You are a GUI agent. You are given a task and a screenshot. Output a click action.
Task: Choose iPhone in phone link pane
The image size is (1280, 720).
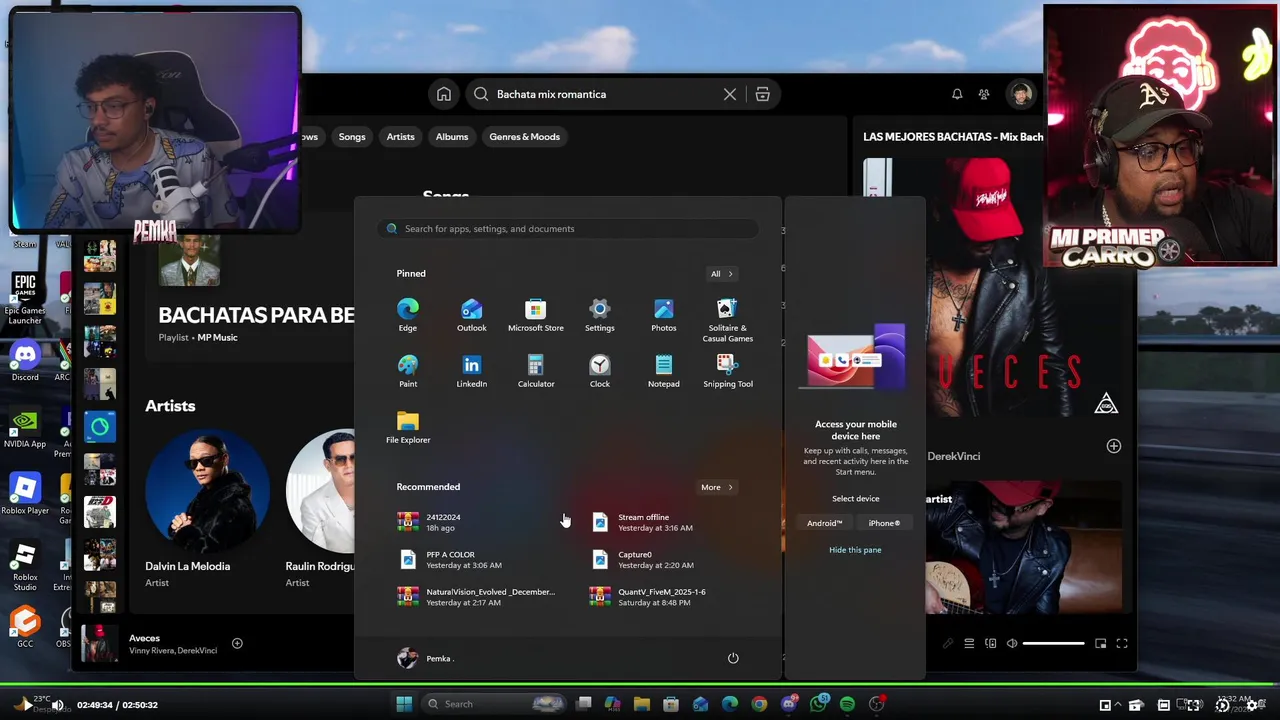[884, 523]
